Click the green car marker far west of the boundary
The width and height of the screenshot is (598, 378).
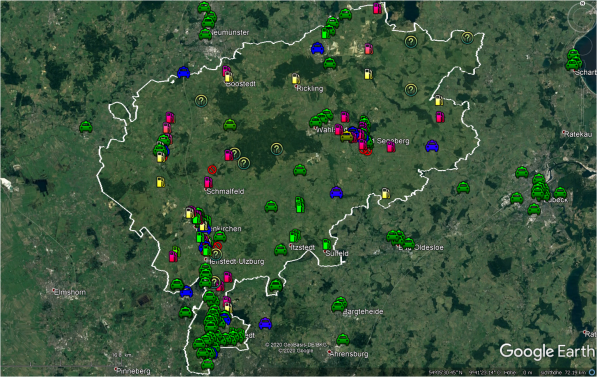pyautogui.click(x=86, y=126)
